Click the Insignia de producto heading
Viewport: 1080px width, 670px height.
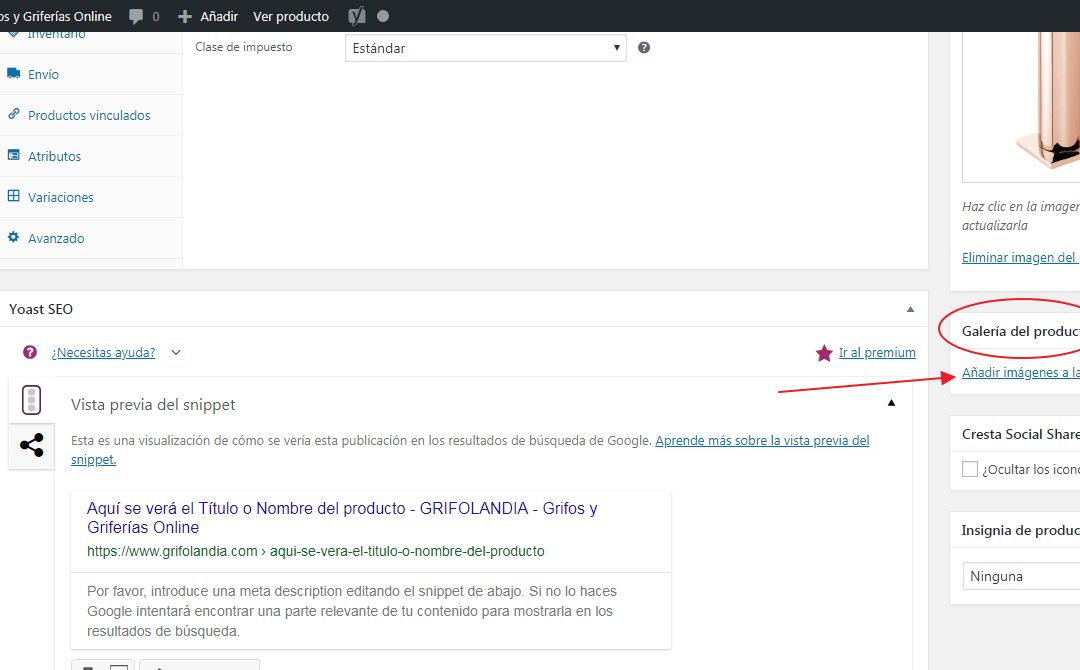[x=1021, y=530]
